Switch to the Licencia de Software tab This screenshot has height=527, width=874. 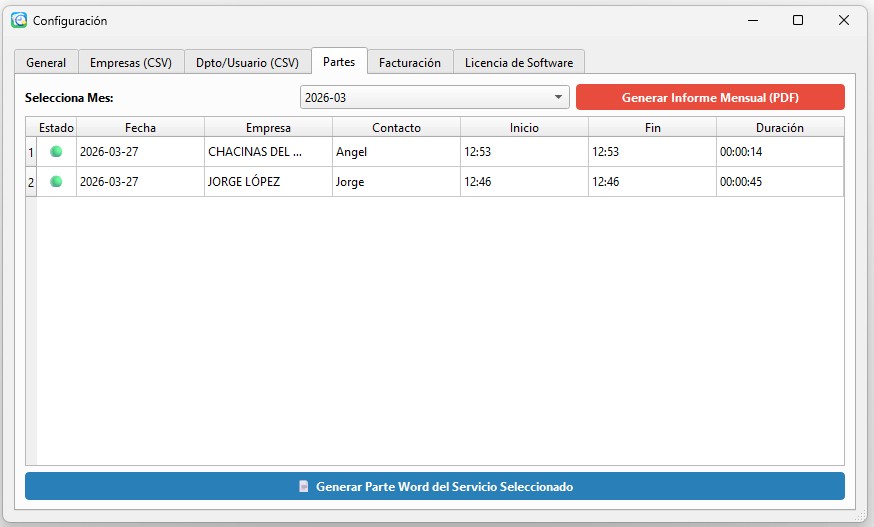[519, 62]
